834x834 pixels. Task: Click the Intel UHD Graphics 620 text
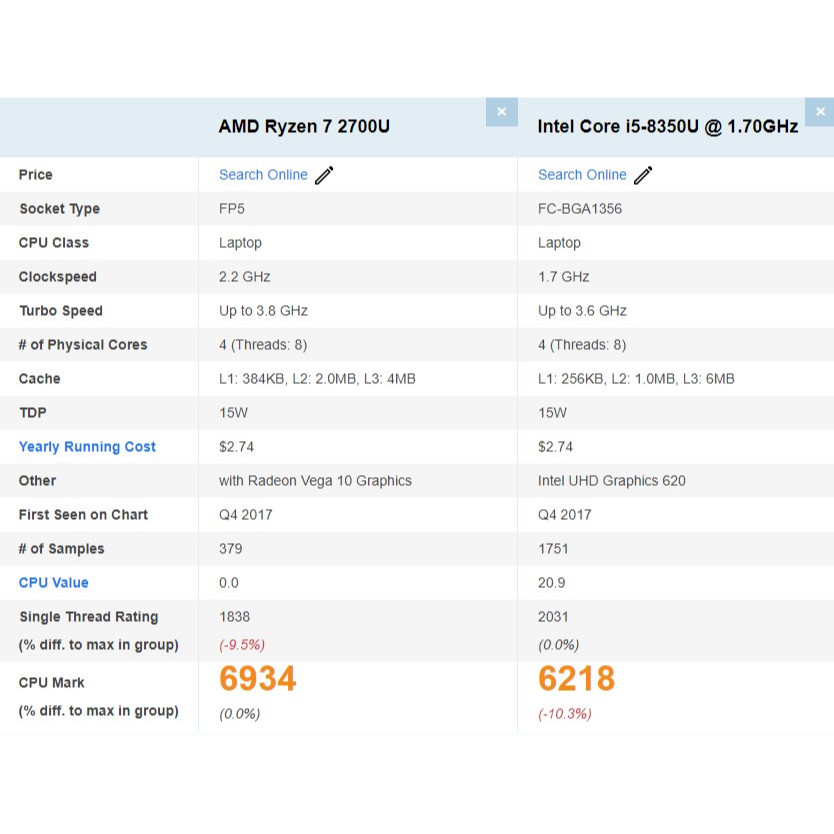(612, 481)
